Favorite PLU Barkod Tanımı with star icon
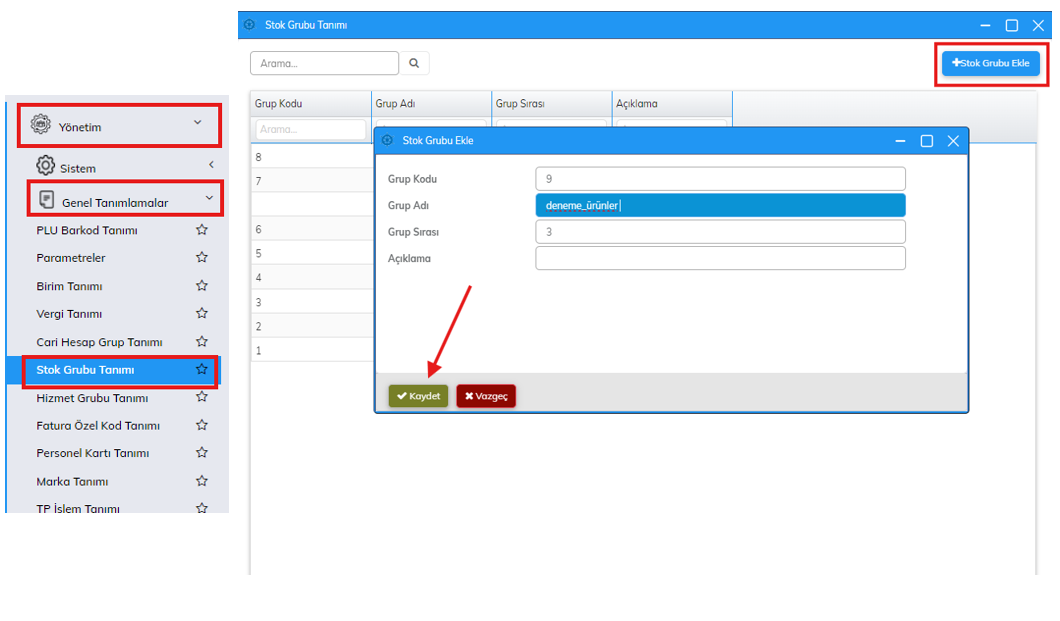 coord(202,230)
